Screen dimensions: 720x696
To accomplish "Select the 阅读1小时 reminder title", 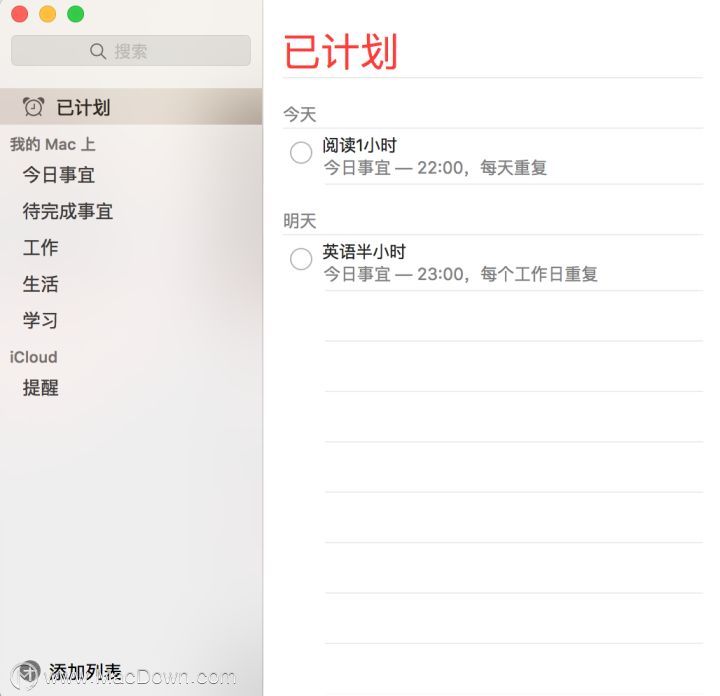I will pyautogui.click(x=360, y=146).
